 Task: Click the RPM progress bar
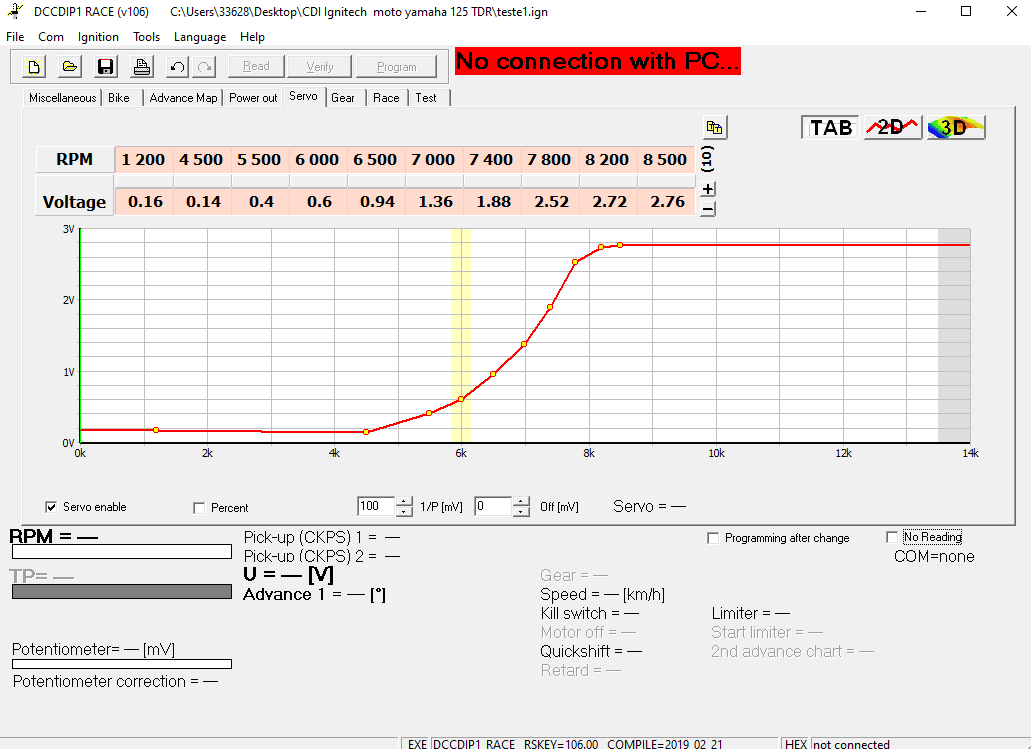[x=122, y=552]
